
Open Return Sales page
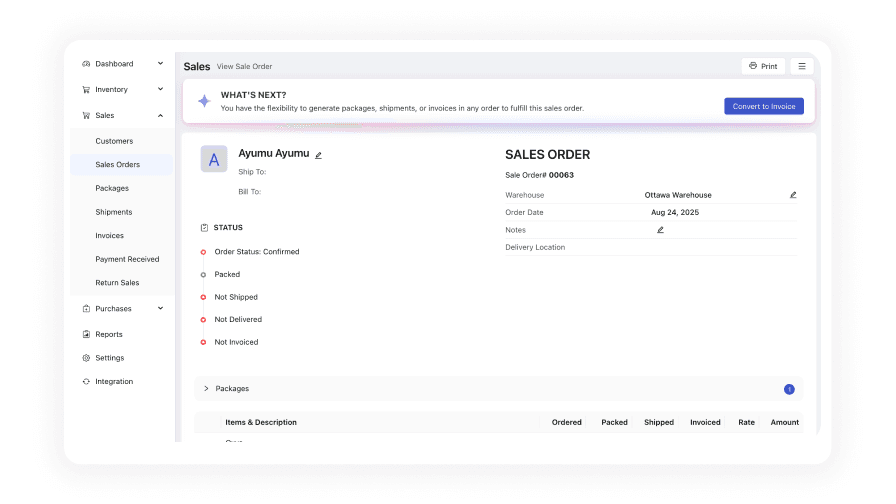pos(117,283)
